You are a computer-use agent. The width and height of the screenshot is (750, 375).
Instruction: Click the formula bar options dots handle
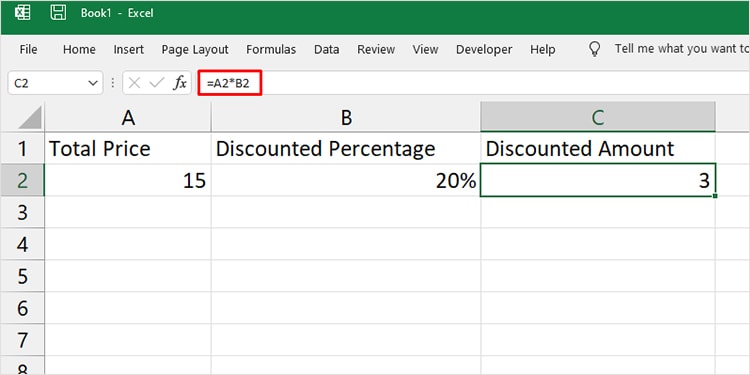tap(112, 83)
